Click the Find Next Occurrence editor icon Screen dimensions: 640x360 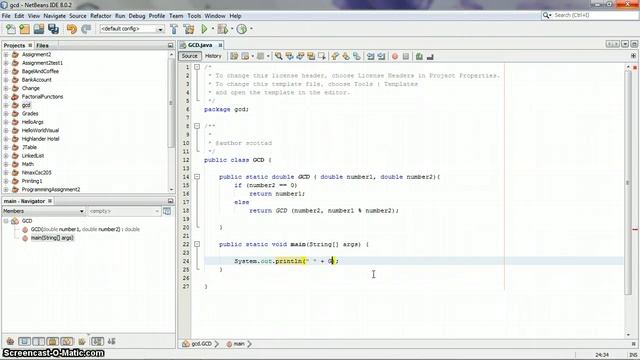[x=300, y=56]
